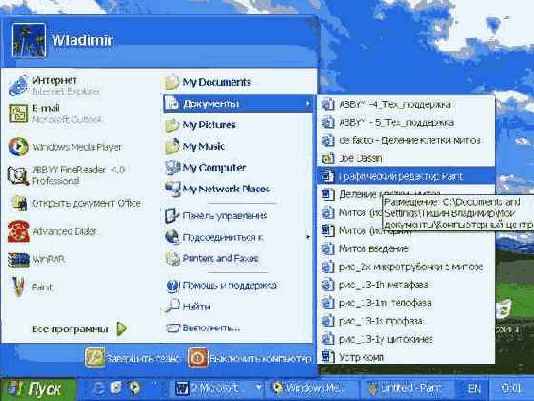
Task: Open WinRAR from the pinned list
Action: click(x=37, y=260)
